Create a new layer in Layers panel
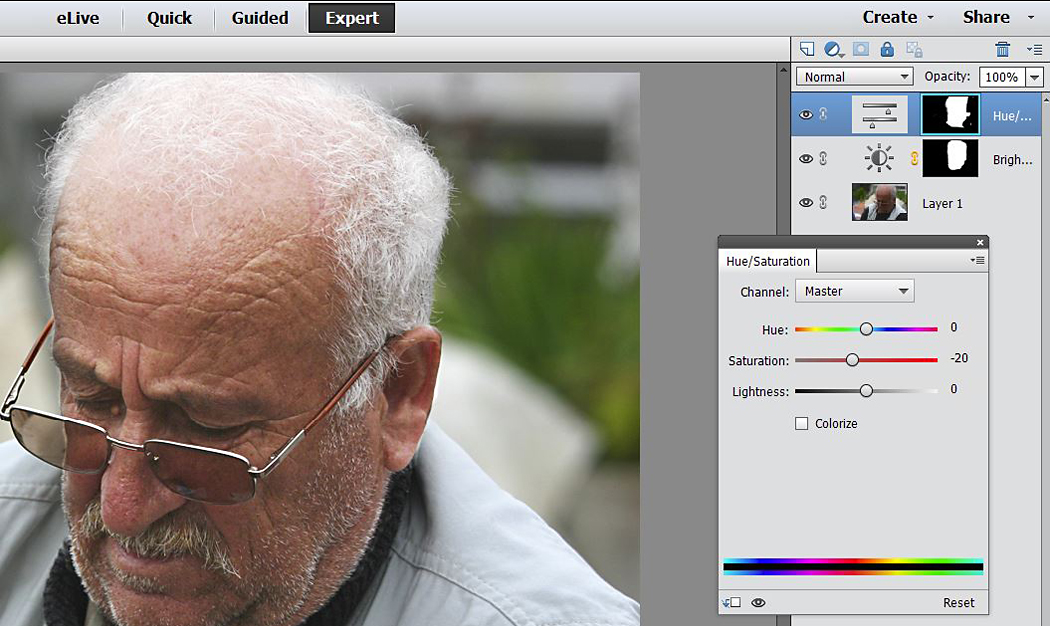 coord(807,49)
